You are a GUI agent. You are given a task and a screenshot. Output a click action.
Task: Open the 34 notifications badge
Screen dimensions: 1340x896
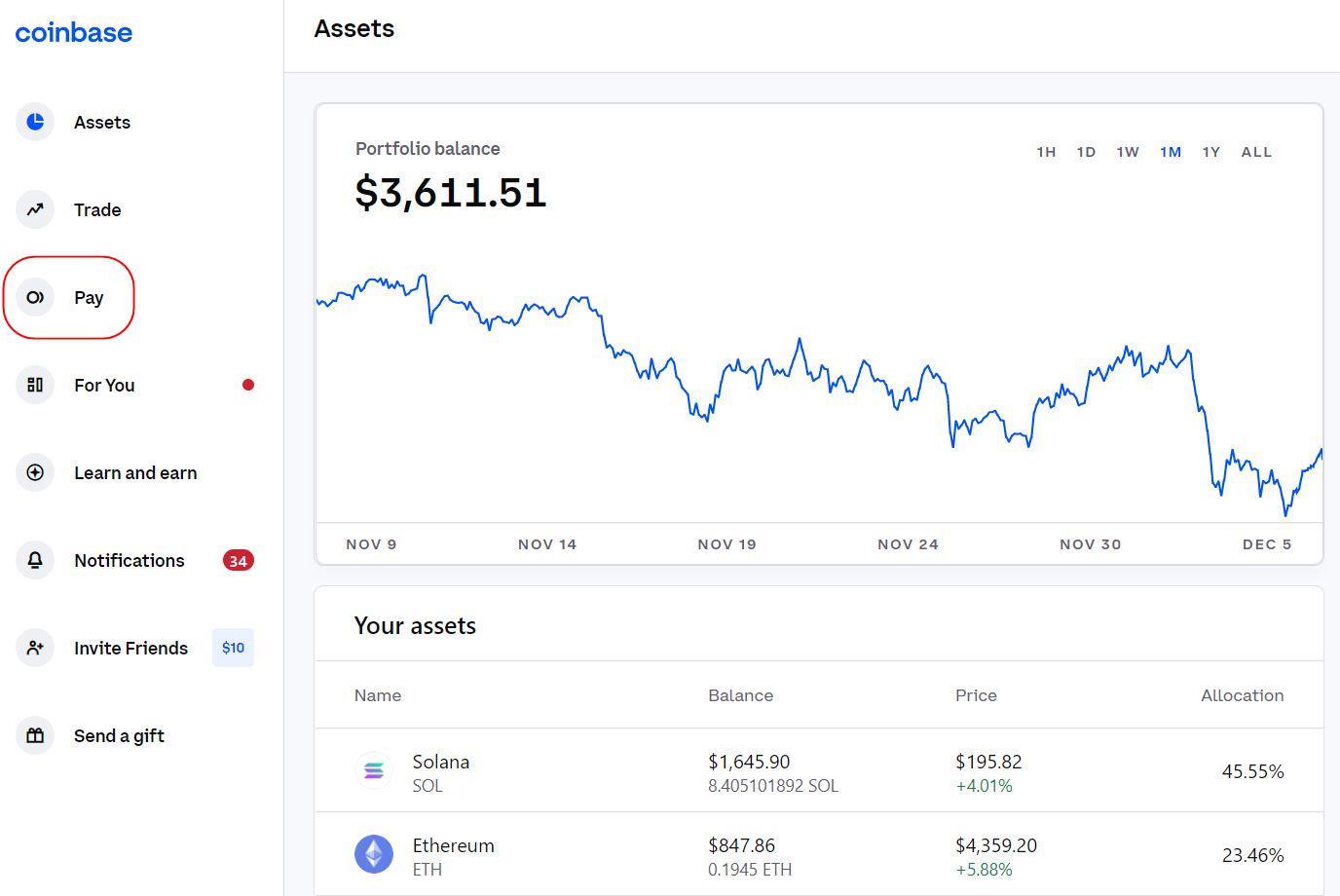click(x=238, y=560)
